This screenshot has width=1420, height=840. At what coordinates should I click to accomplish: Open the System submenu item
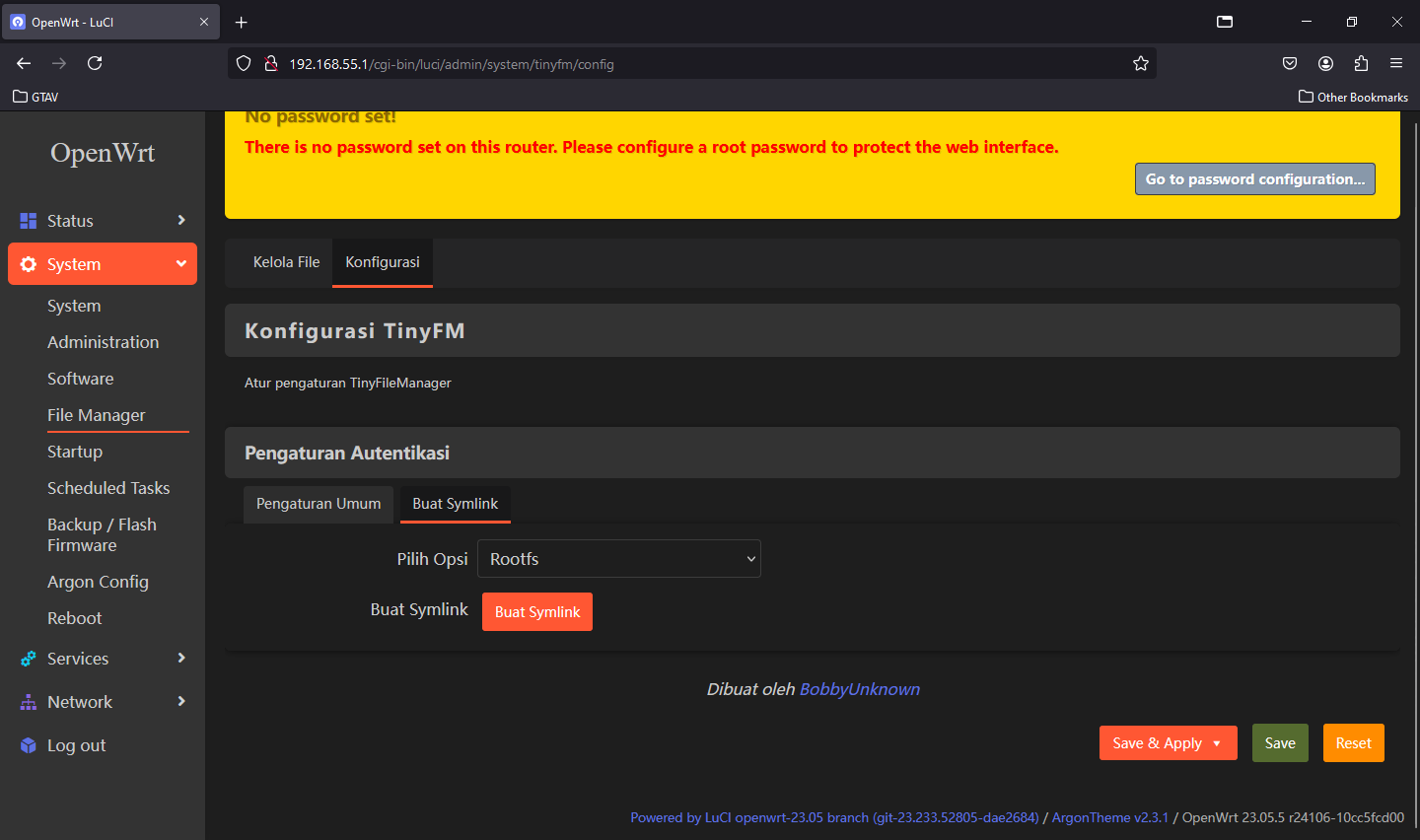[74, 306]
